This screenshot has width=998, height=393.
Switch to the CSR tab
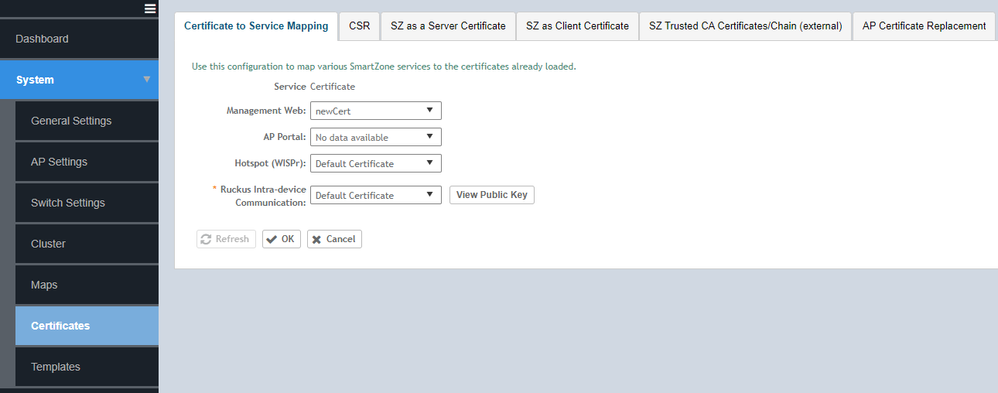pyautogui.click(x=360, y=26)
